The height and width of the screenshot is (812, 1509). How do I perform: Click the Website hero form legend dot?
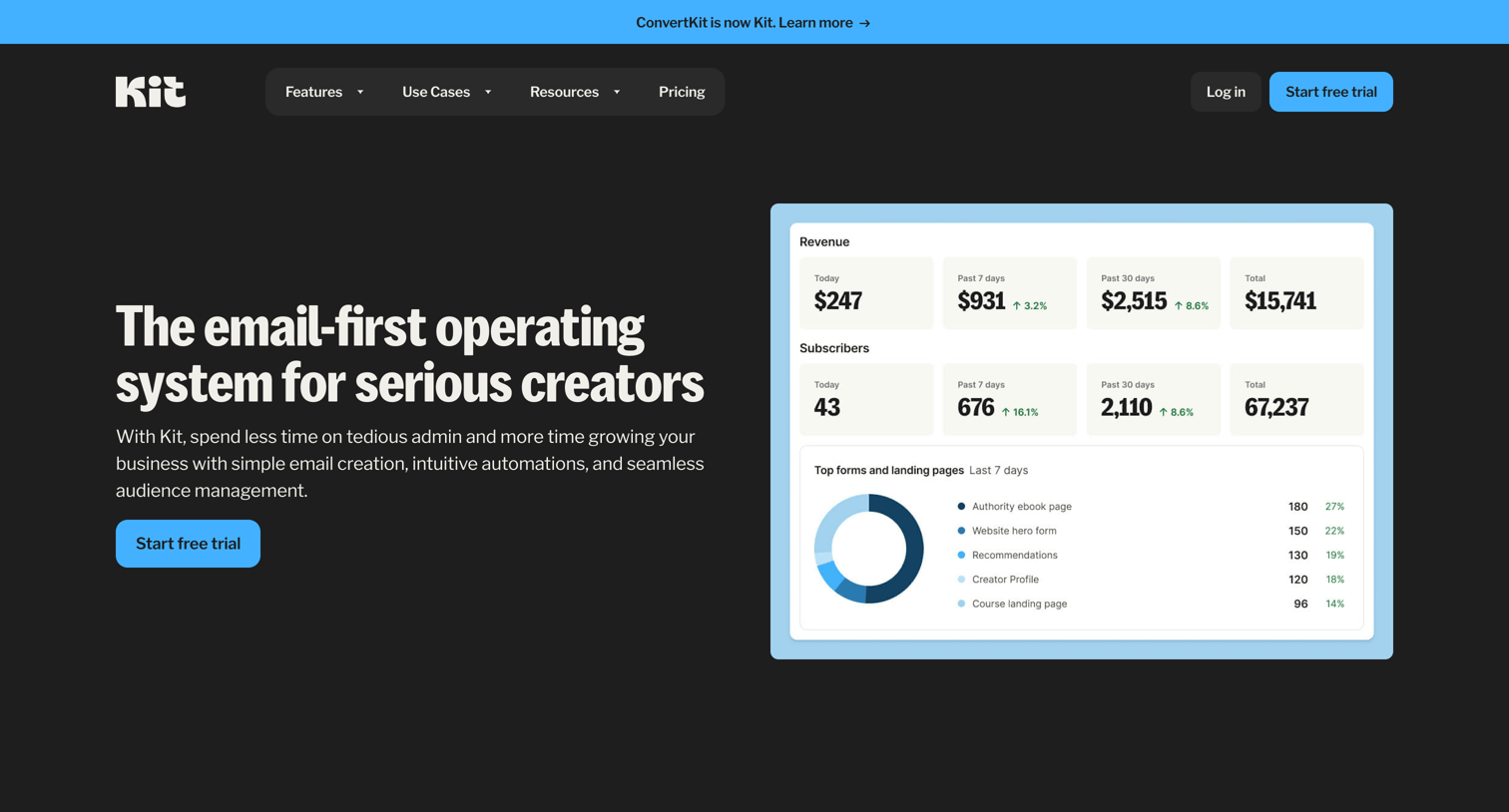tap(961, 531)
